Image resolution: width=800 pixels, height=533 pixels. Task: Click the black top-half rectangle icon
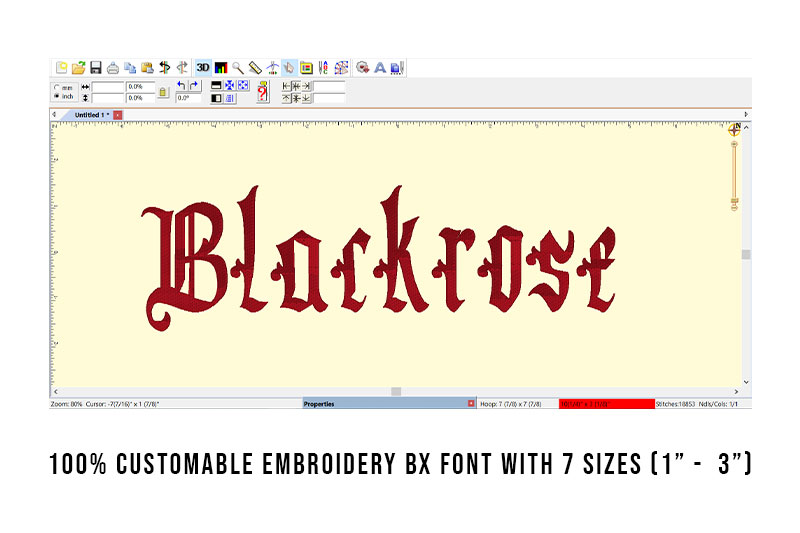click(216, 85)
